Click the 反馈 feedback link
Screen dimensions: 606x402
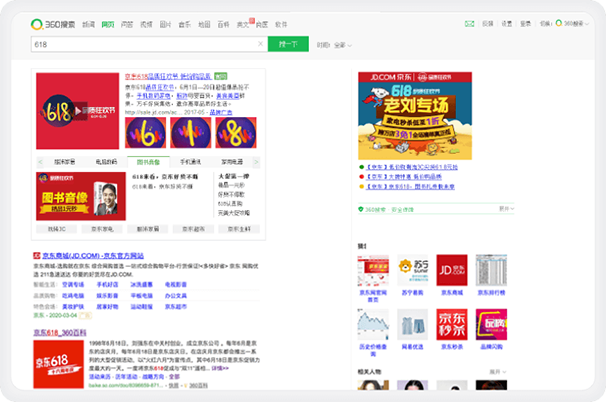tap(488, 24)
